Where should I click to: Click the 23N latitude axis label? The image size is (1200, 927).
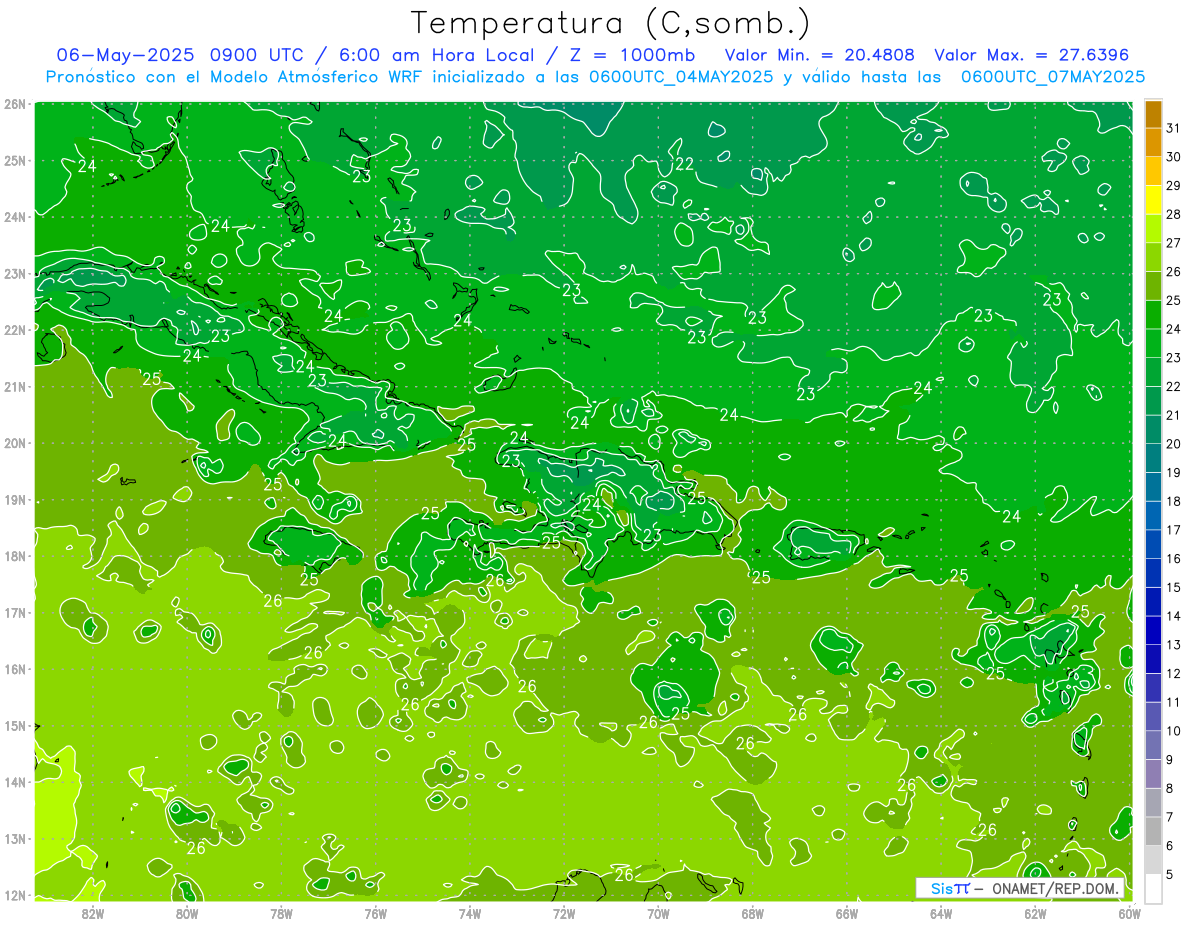pyautogui.click(x=14, y=273)
